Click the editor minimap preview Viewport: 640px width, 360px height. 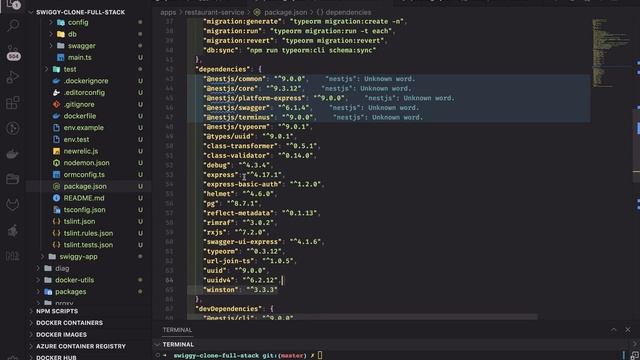point(610,52)
